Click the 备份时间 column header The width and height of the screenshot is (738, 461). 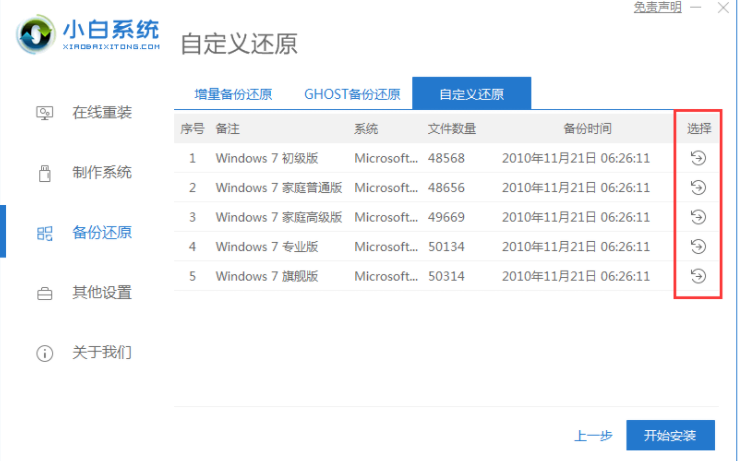click(587, 129)
